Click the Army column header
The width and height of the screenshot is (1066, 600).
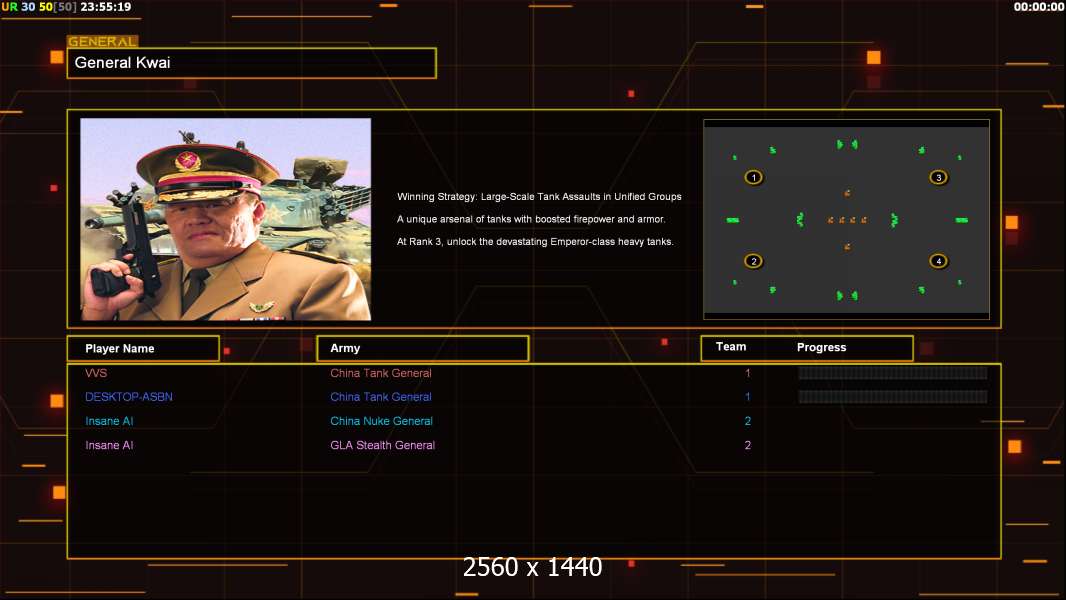(x=422, y=349)
